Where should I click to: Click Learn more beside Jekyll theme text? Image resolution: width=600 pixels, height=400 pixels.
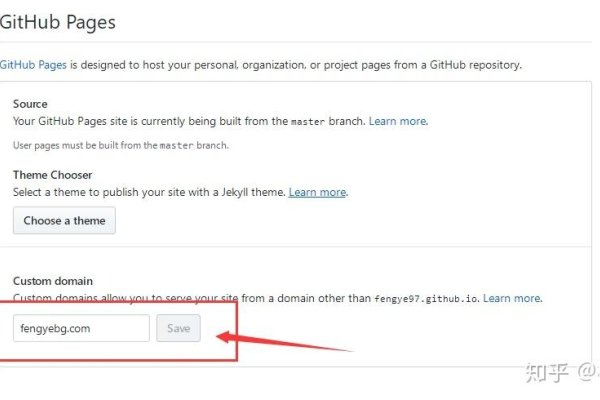coord(317,192)
